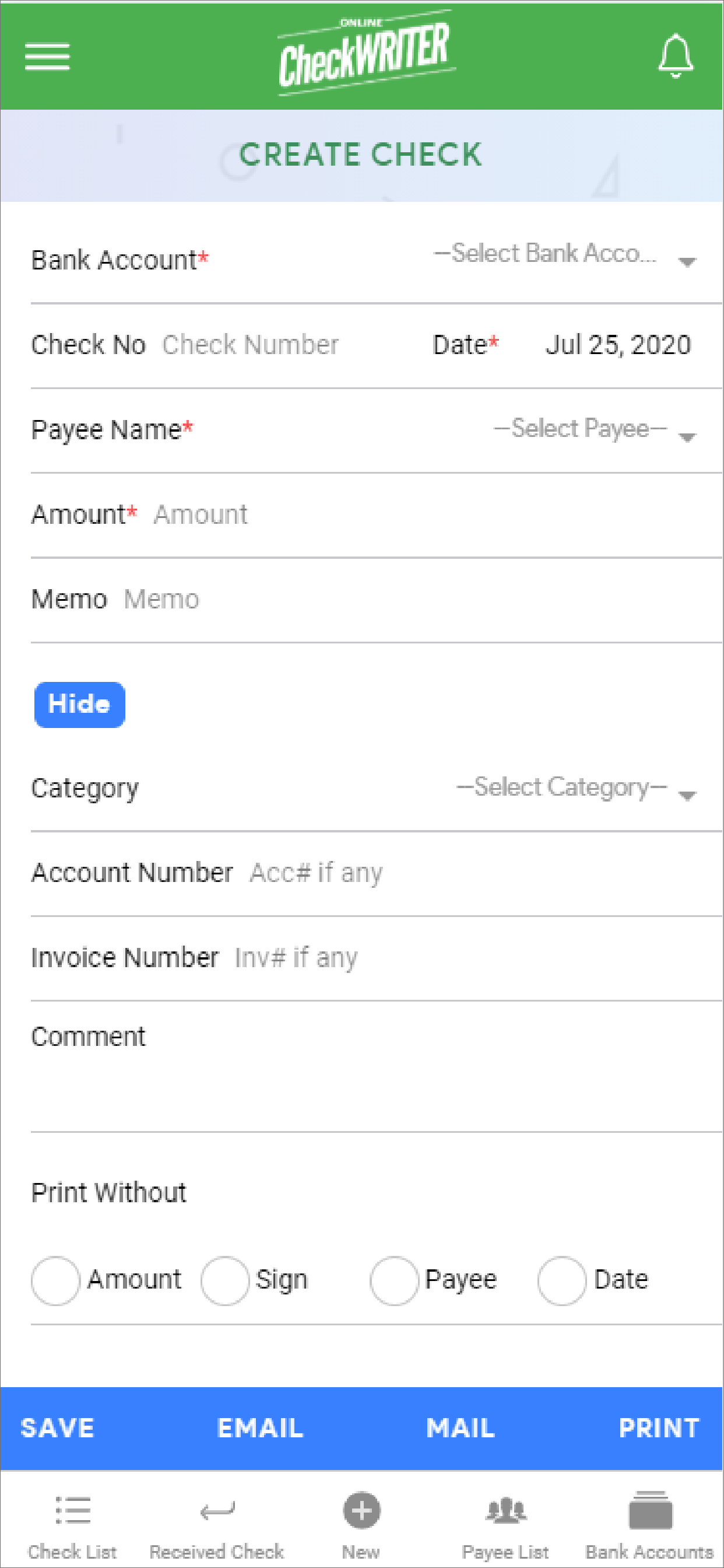
Task: Expand the Select Payee dropdown
Action: 593,429
